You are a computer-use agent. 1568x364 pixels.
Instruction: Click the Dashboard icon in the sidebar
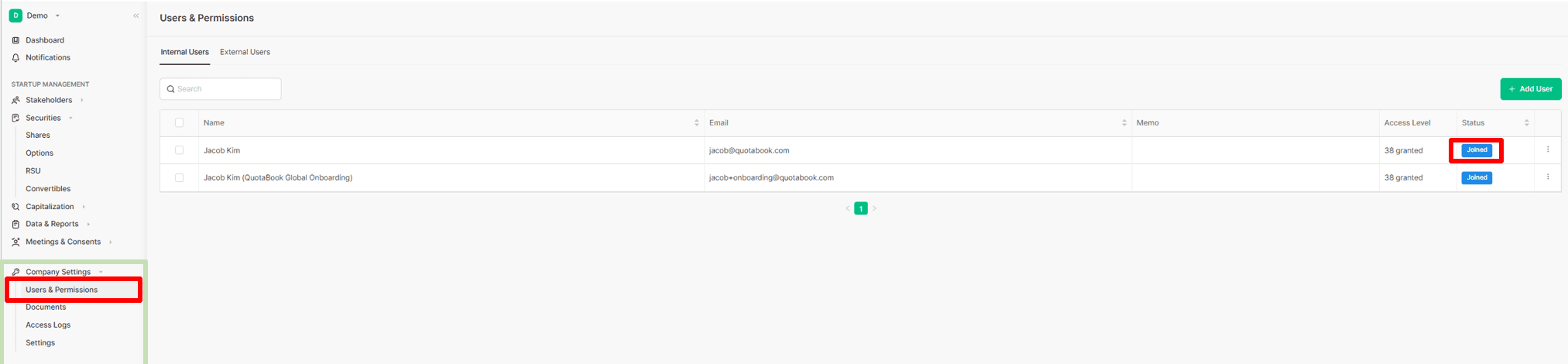[x=15, y=40]
